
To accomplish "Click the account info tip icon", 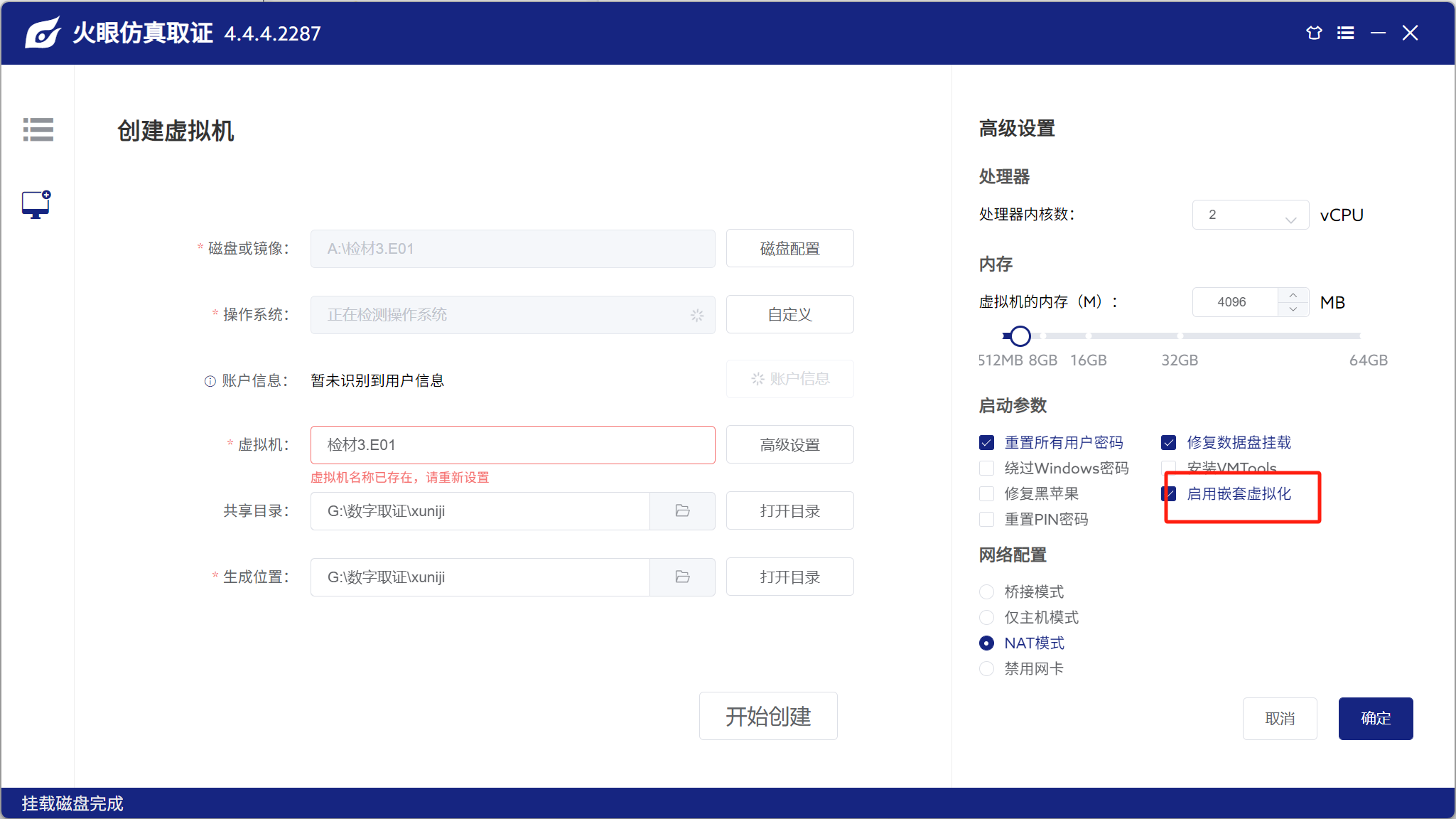I will tap(210, 381).
